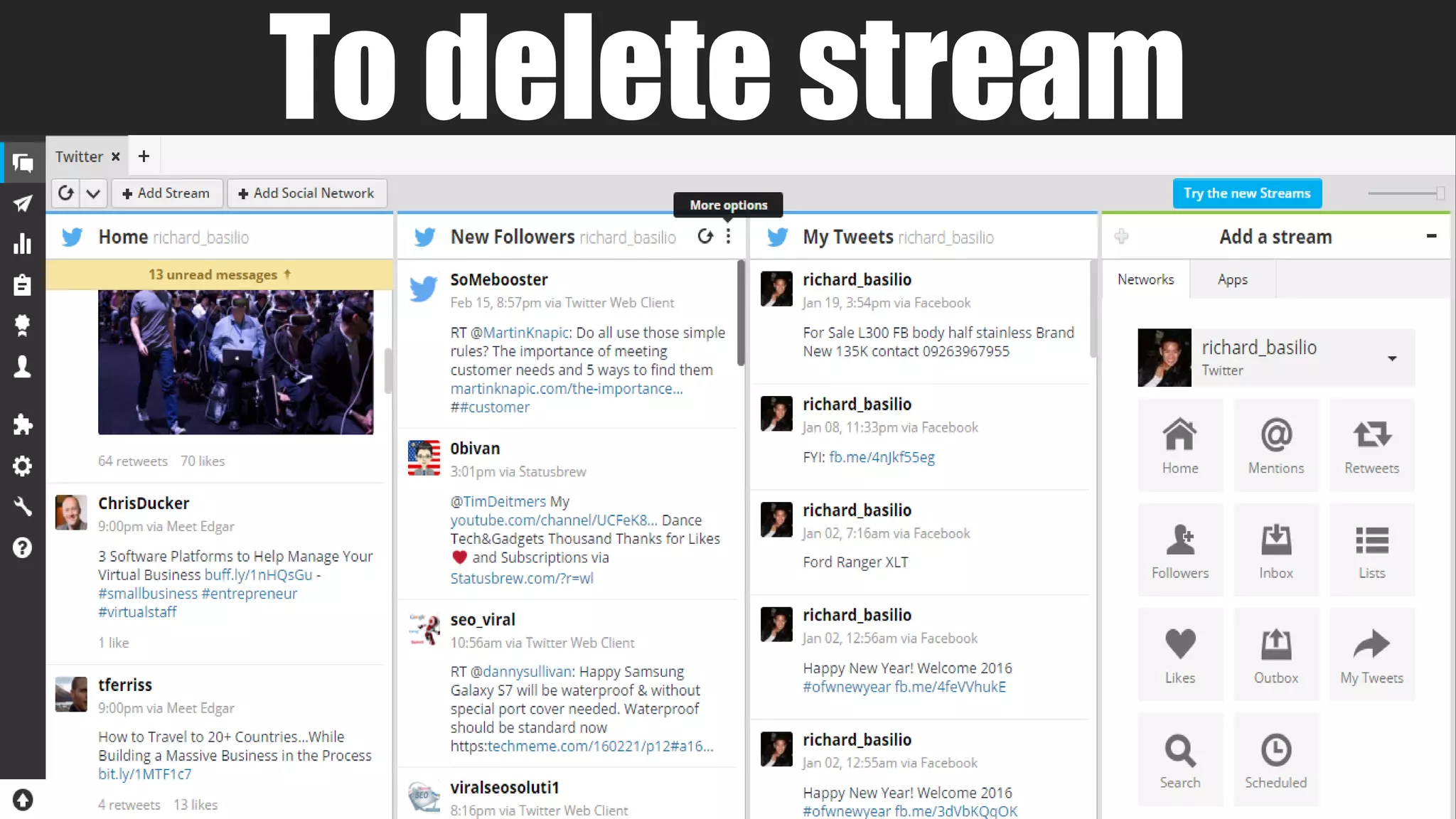Select the Twitter tab
The height and width of the screenshot is (819, 1456).
[x=79, y=156]
